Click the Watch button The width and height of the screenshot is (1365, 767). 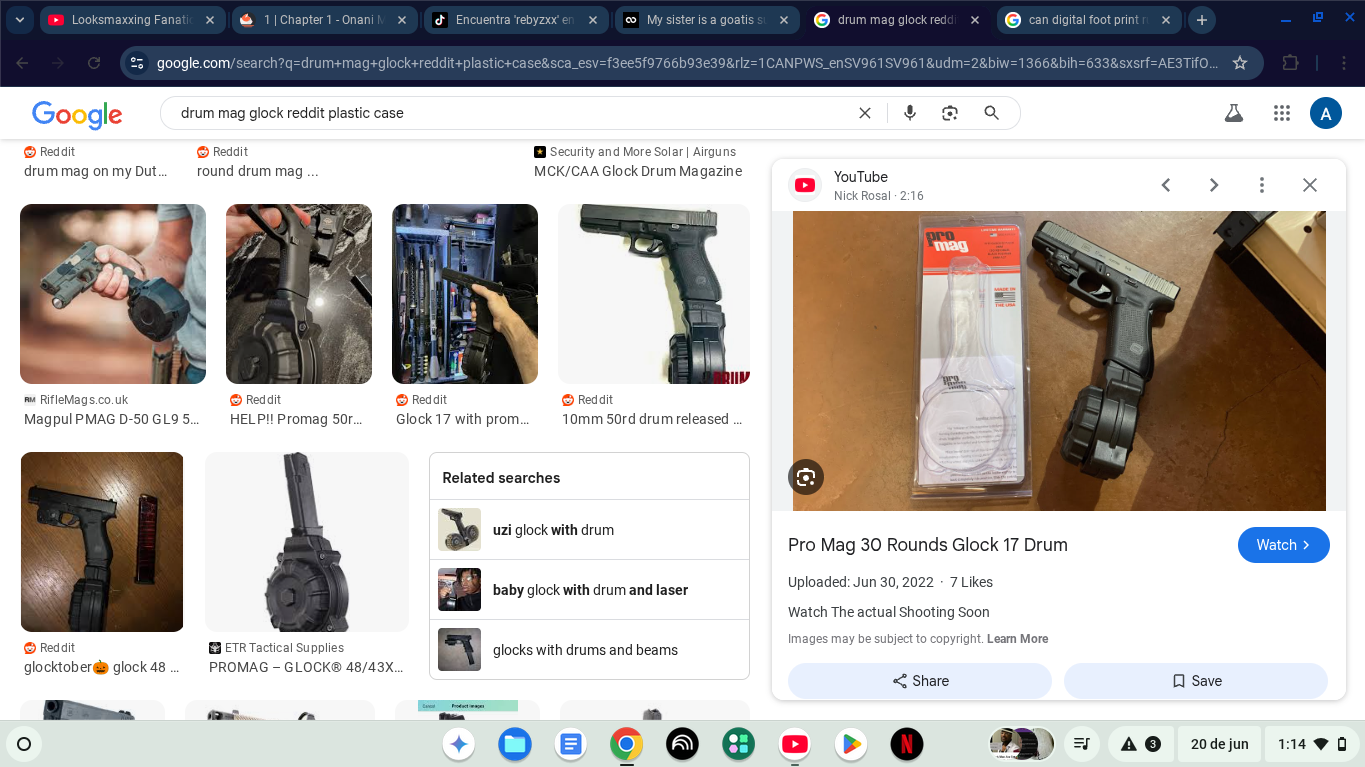[x=1284, y=545]
